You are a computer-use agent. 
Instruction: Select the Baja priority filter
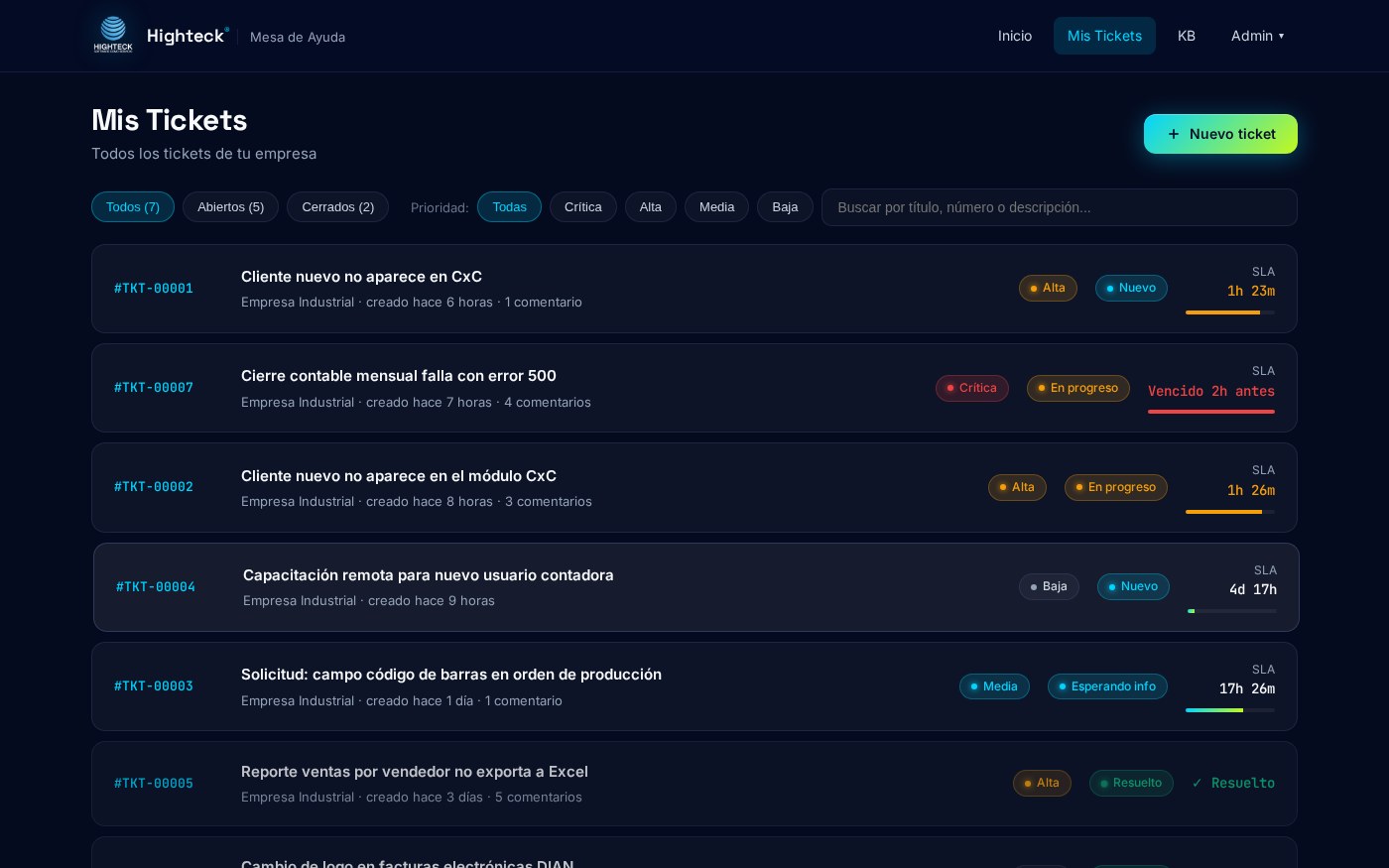tap(785, 206)
